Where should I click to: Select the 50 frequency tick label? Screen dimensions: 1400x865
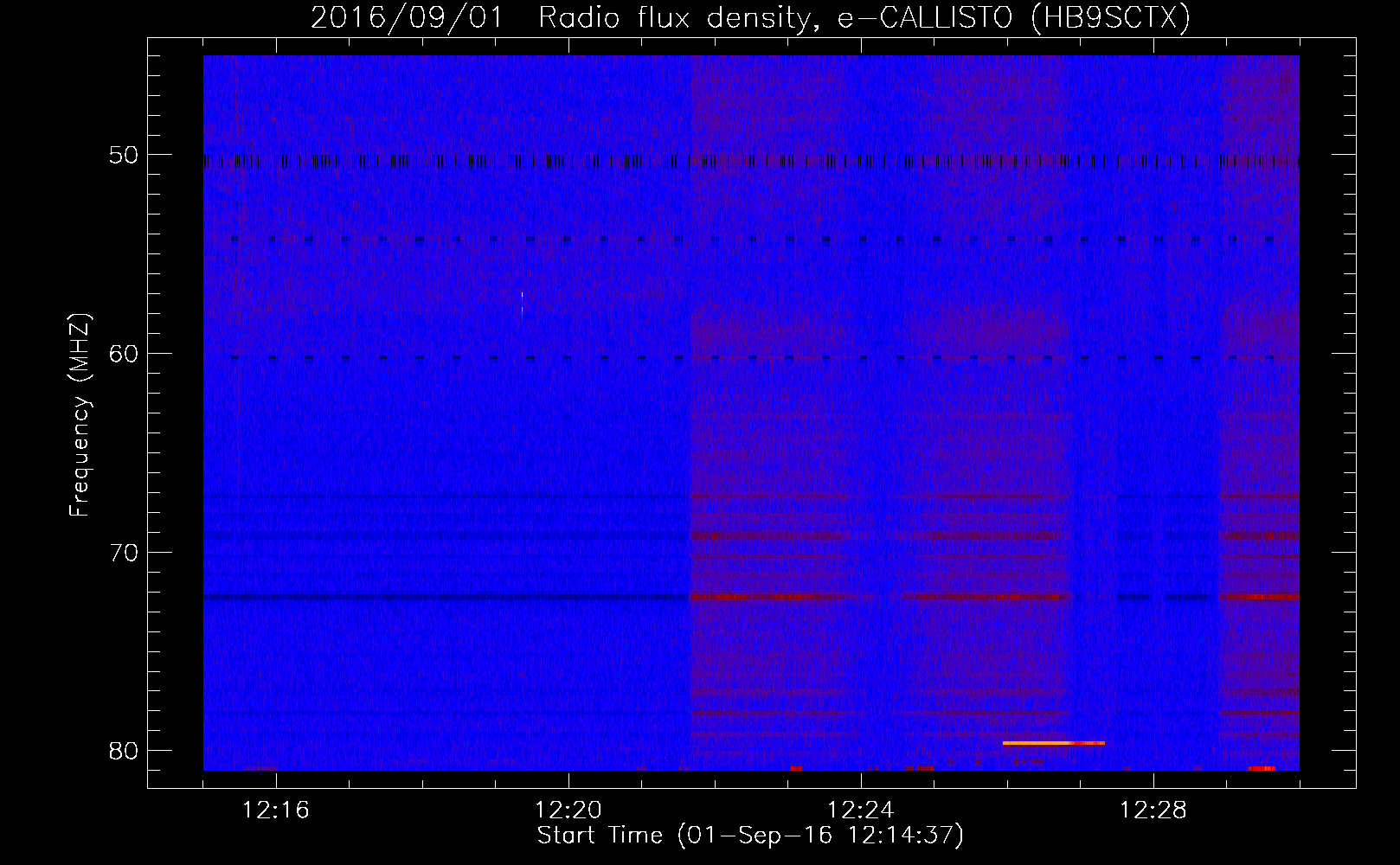click(125, 156)
